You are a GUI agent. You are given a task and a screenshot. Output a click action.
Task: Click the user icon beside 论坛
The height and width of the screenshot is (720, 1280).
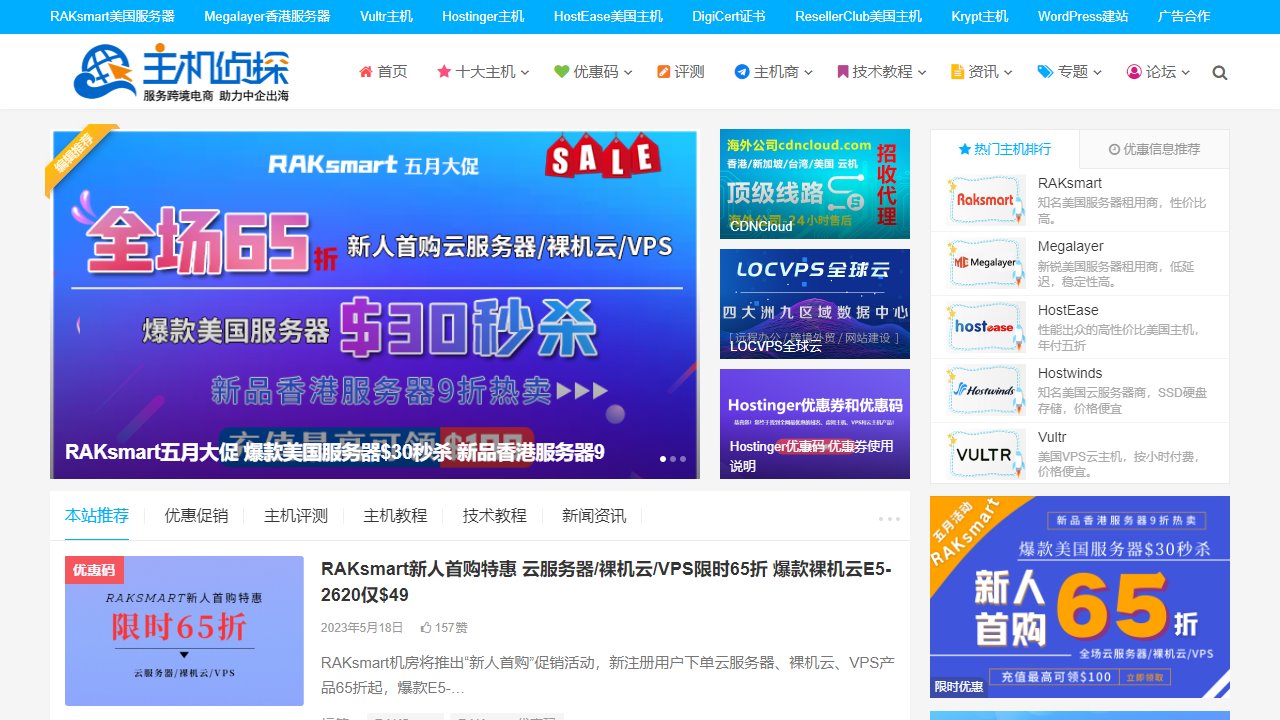(x=1134, y=72)
